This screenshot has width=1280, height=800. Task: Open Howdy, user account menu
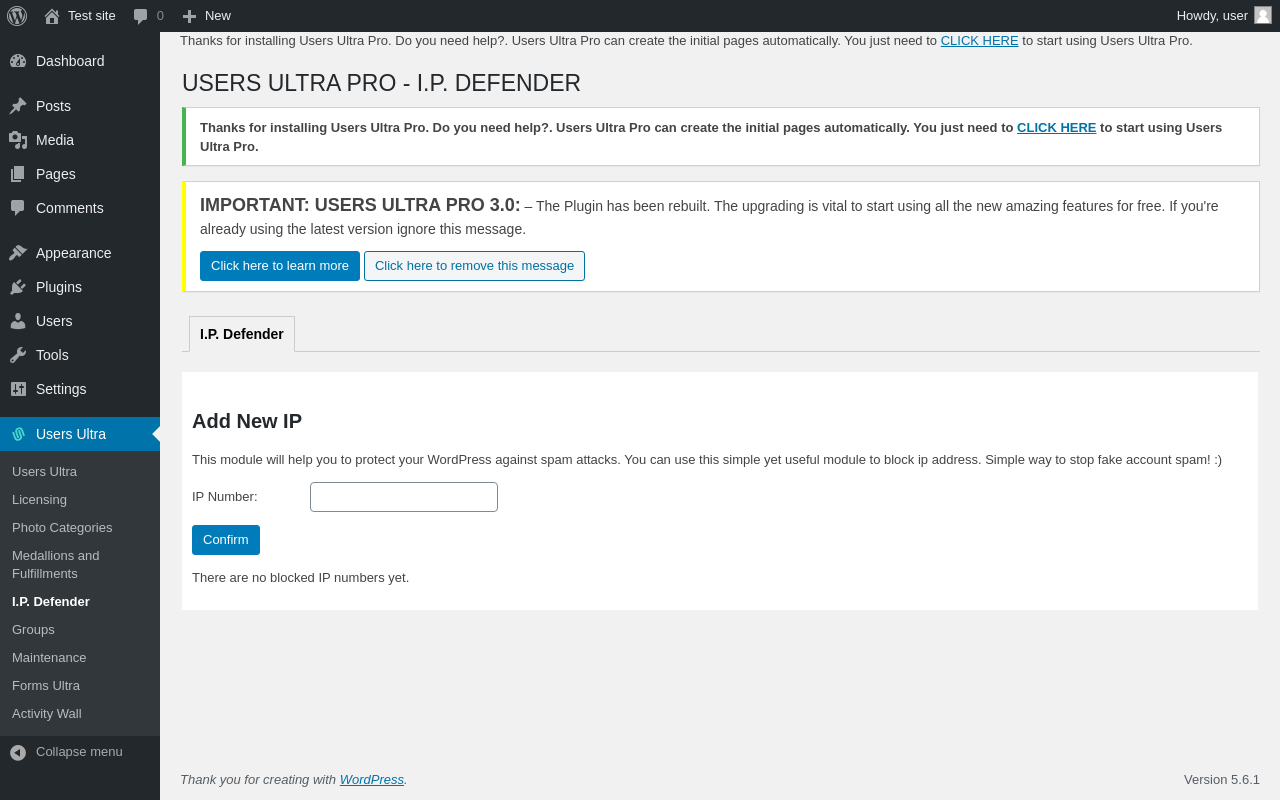(x=1224, y=16)
